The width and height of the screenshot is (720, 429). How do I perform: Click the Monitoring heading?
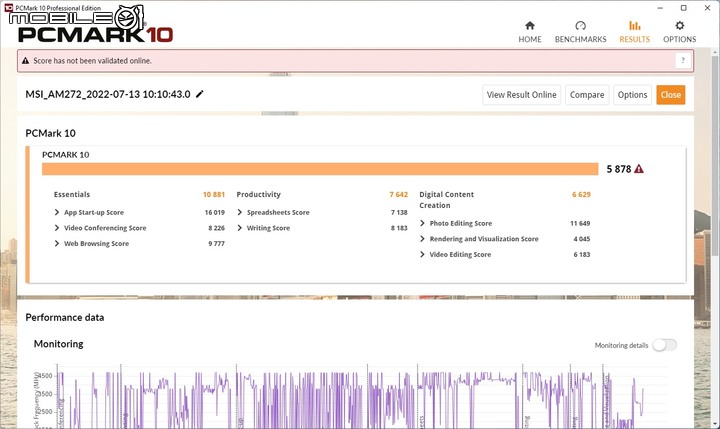click(59, 344)
